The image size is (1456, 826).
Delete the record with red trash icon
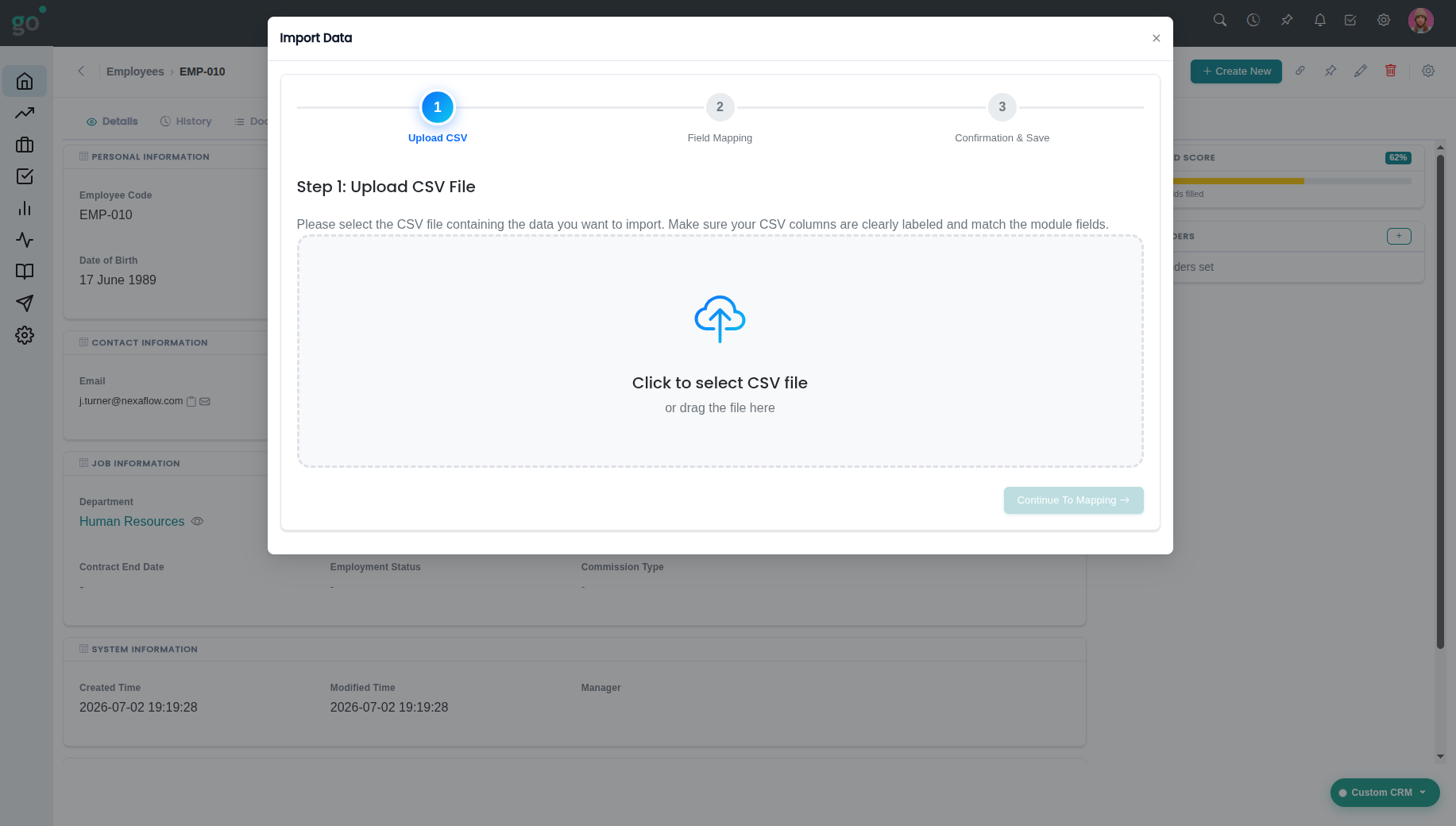[1391, 71]
